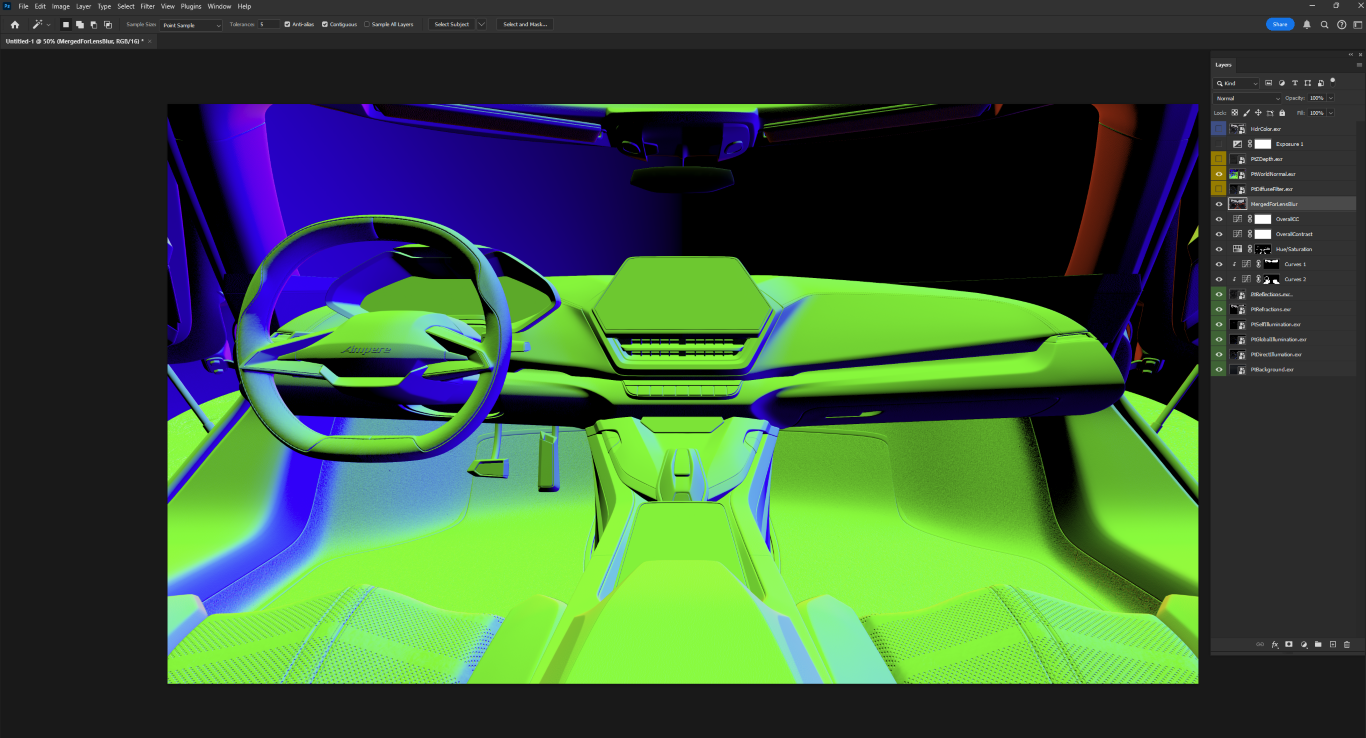Delete layer using the trash icon
The width and height of the screenshot is (1366, 738).
(1347, 644)
